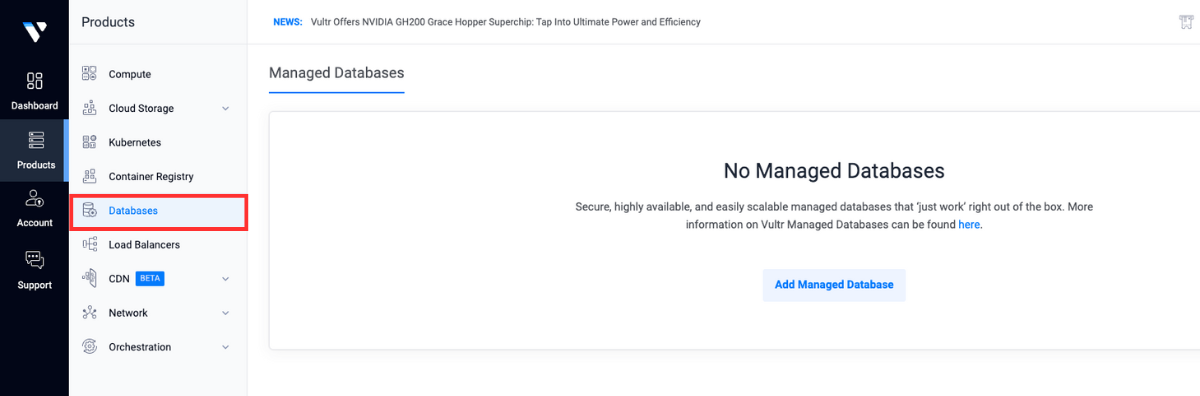Click the Kubernetes icon
This screenshot has height=396, width=1200.
tap(89, 142)
